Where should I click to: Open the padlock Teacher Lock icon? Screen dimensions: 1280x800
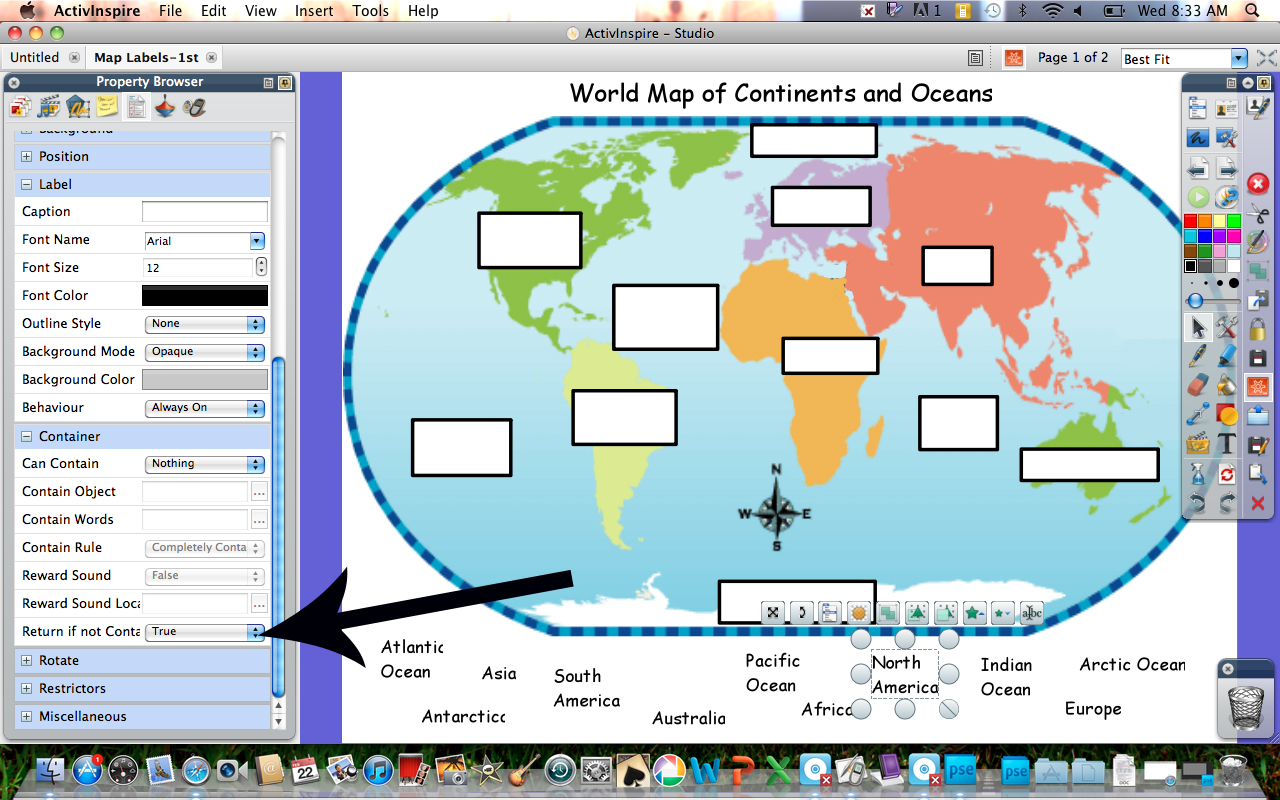(1255, 327)
